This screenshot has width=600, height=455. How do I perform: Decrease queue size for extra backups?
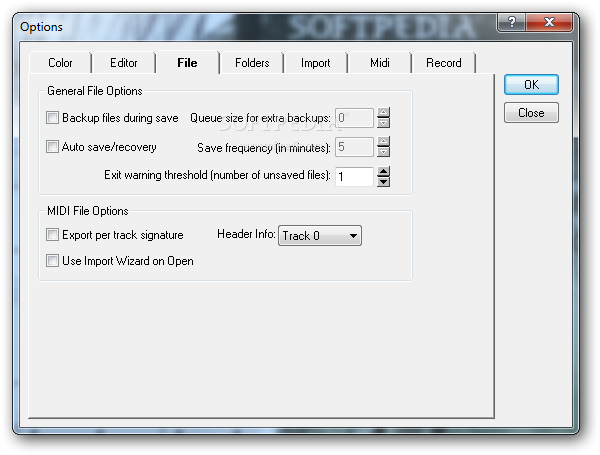pos(383,123)
